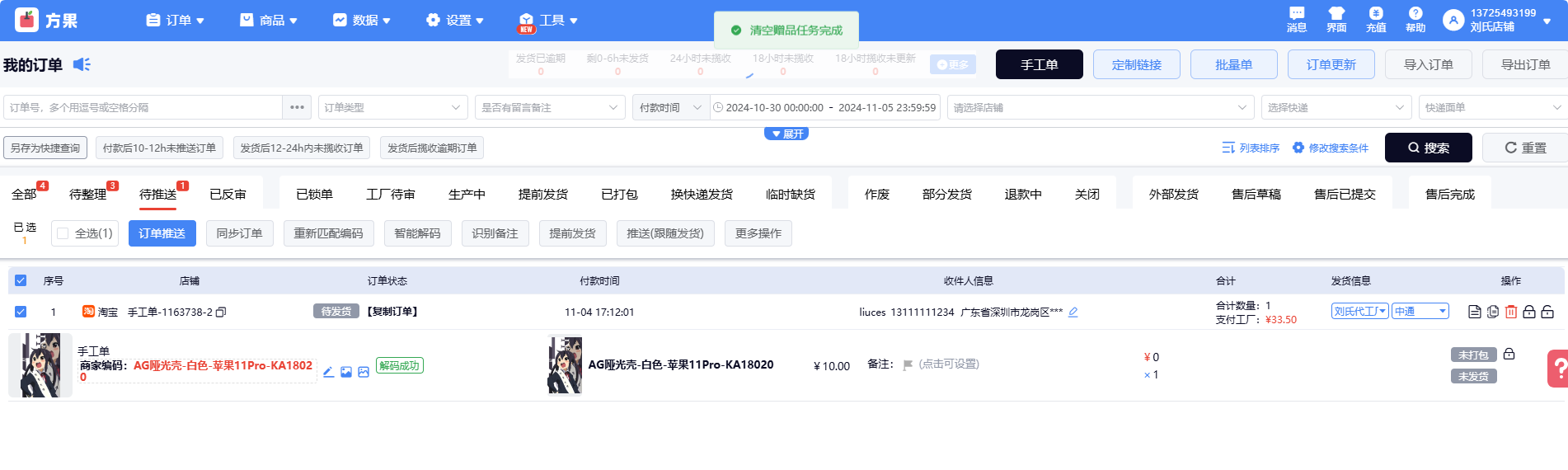Click the payment date range field
Image resolution: width=1568 pixels, height=470 pixels.
point(825,107)
